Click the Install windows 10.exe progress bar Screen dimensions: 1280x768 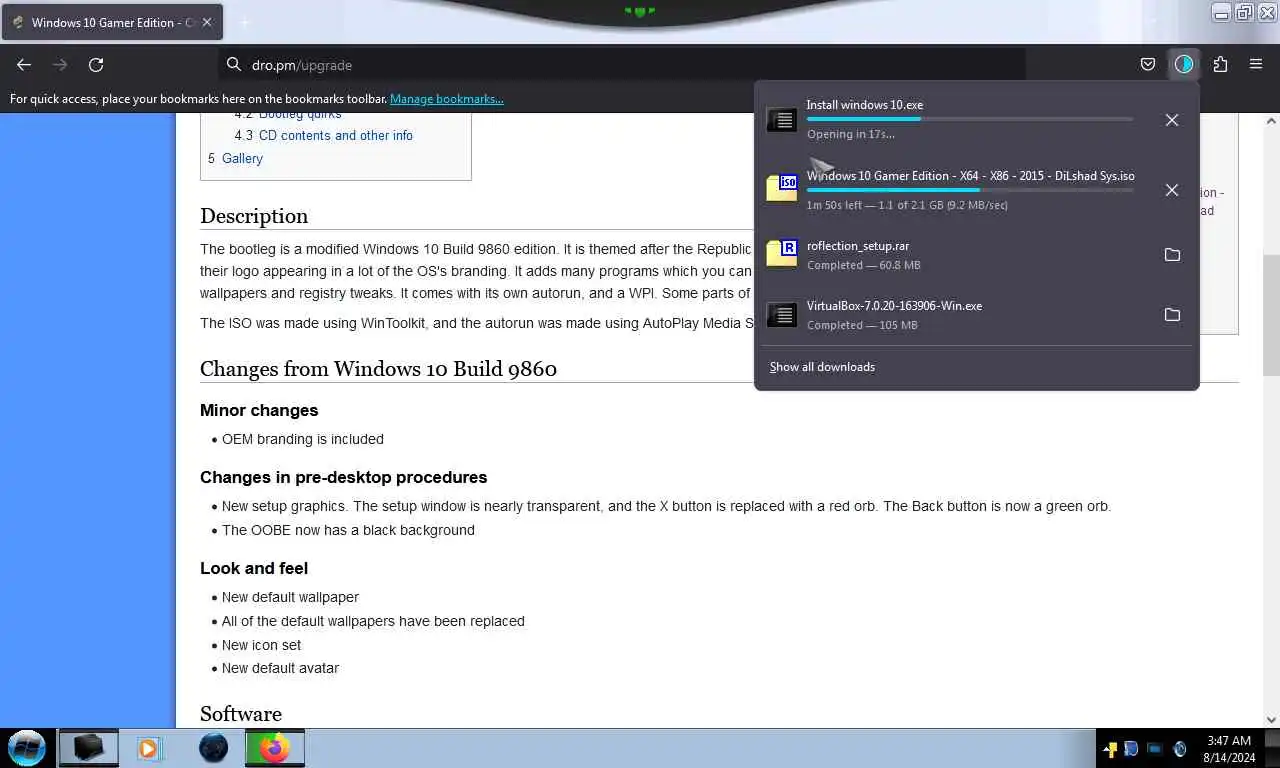(x=970, y=119)
